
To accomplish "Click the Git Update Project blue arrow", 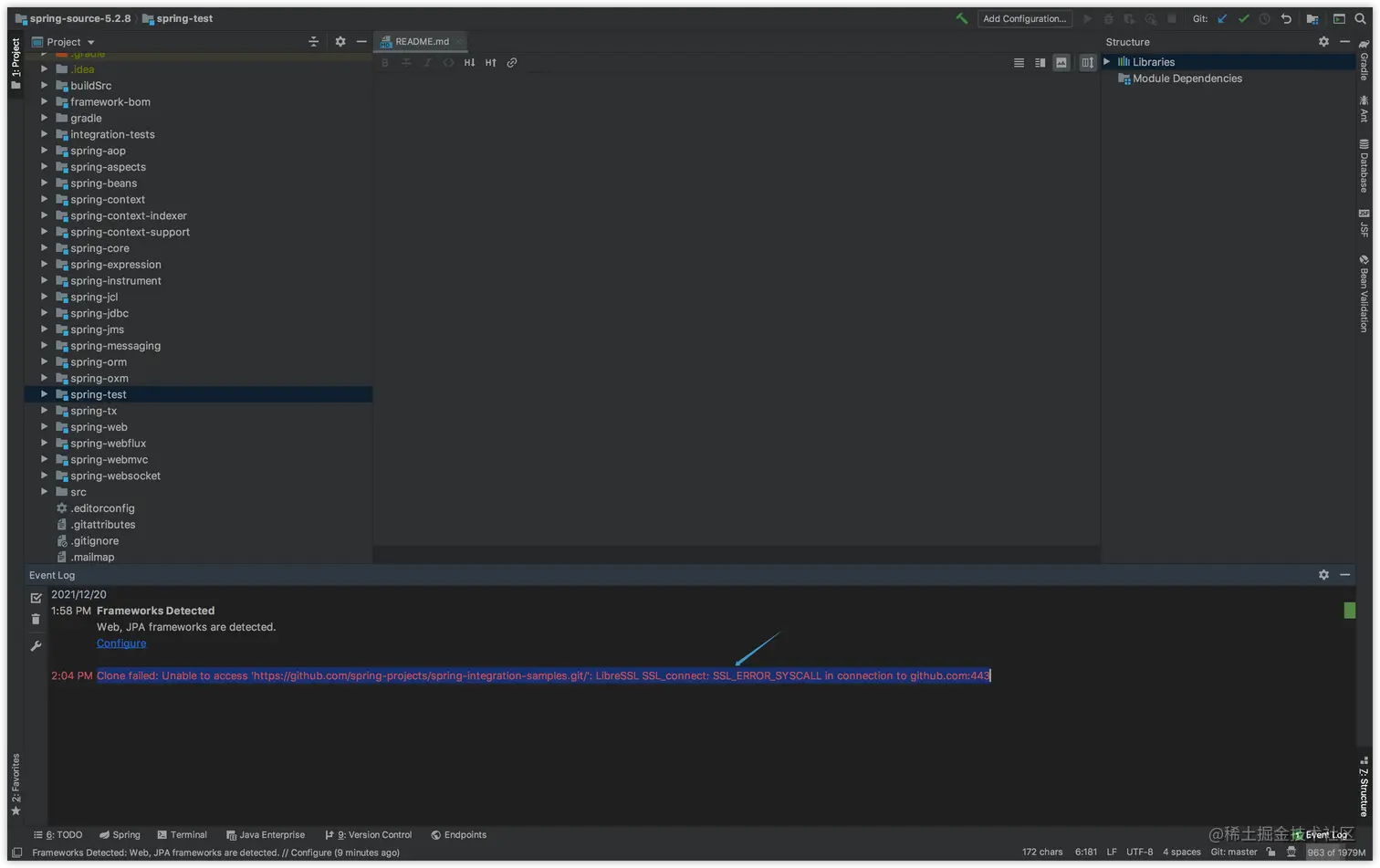I will (1222, 18).
